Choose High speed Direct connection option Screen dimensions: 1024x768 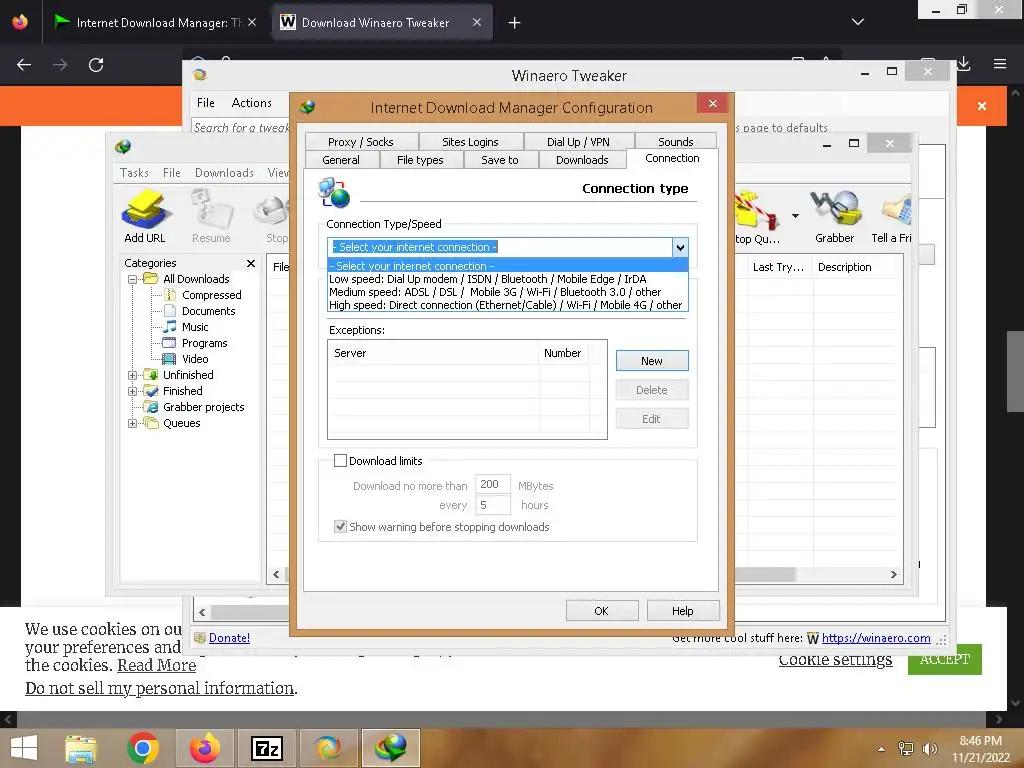(x=507, y=305)
